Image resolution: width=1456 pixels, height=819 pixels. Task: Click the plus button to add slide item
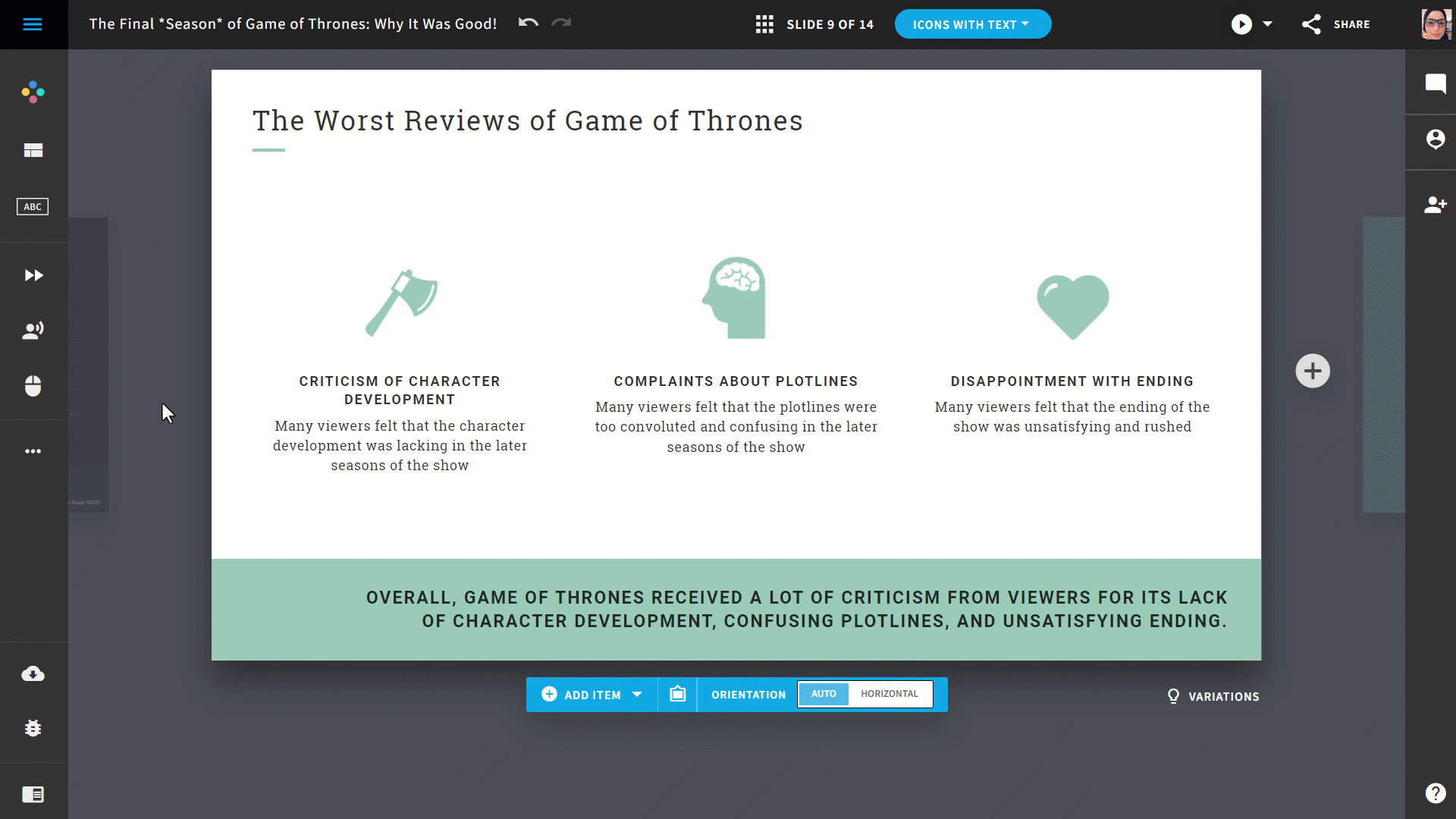click(x=1313, y=371)
